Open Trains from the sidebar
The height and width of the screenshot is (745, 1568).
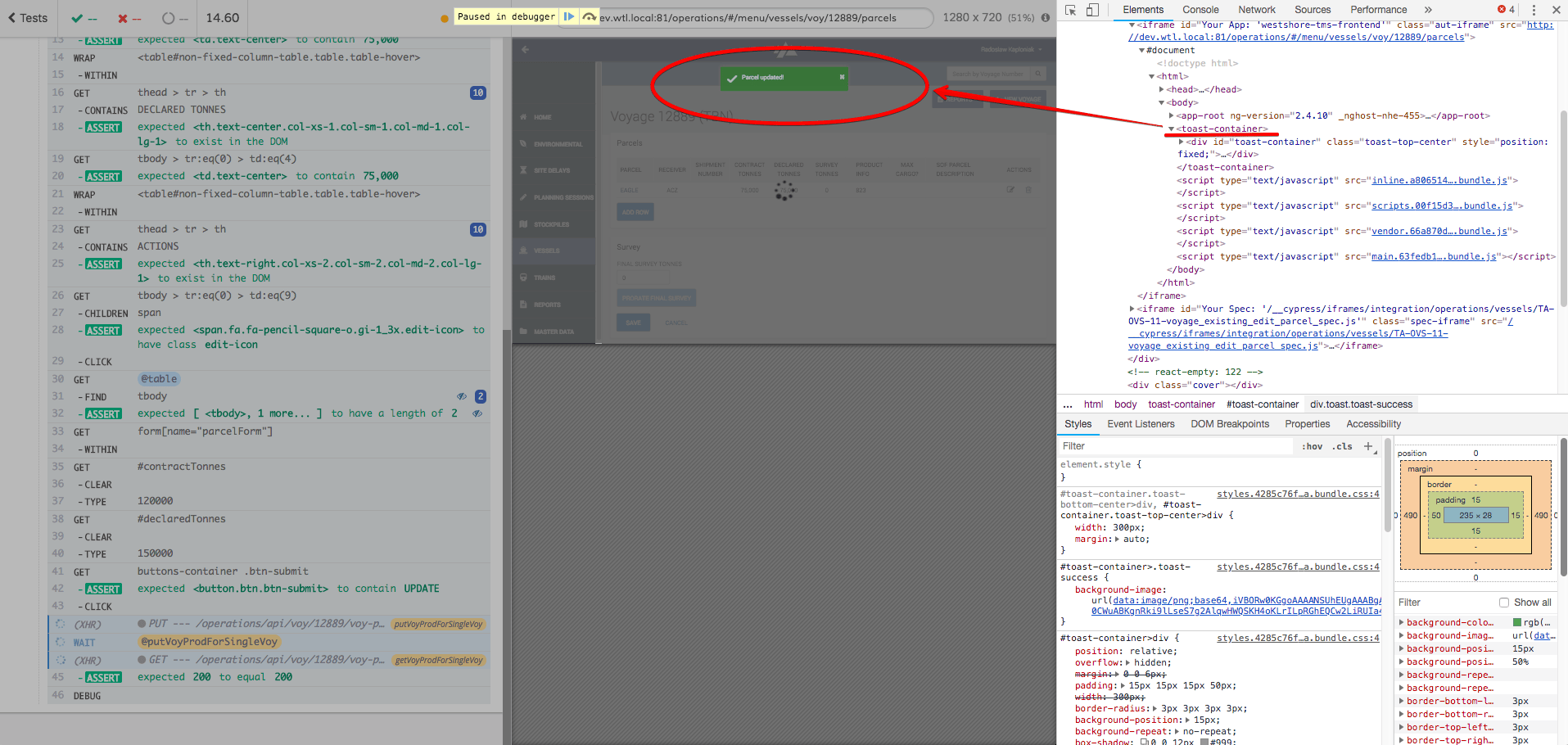tap(554, 278)
